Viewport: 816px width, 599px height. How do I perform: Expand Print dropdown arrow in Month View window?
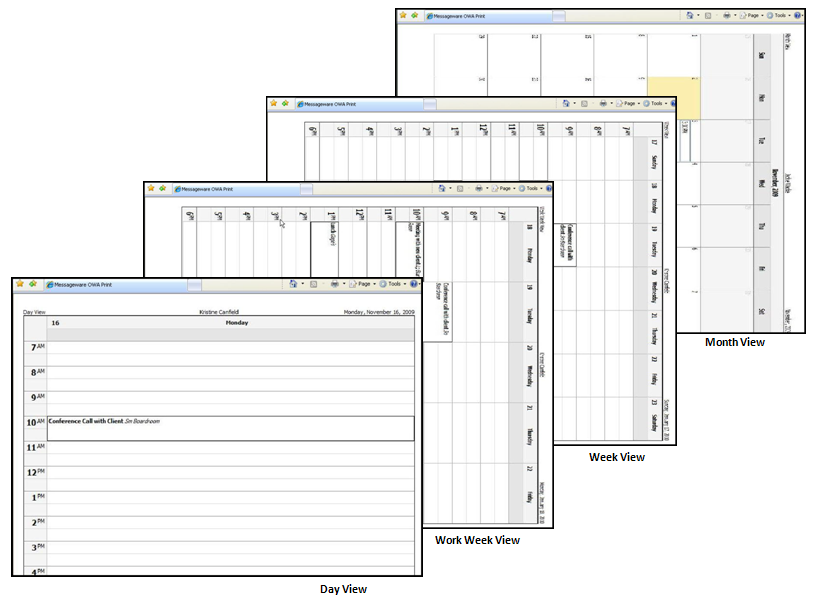[735, 16]
